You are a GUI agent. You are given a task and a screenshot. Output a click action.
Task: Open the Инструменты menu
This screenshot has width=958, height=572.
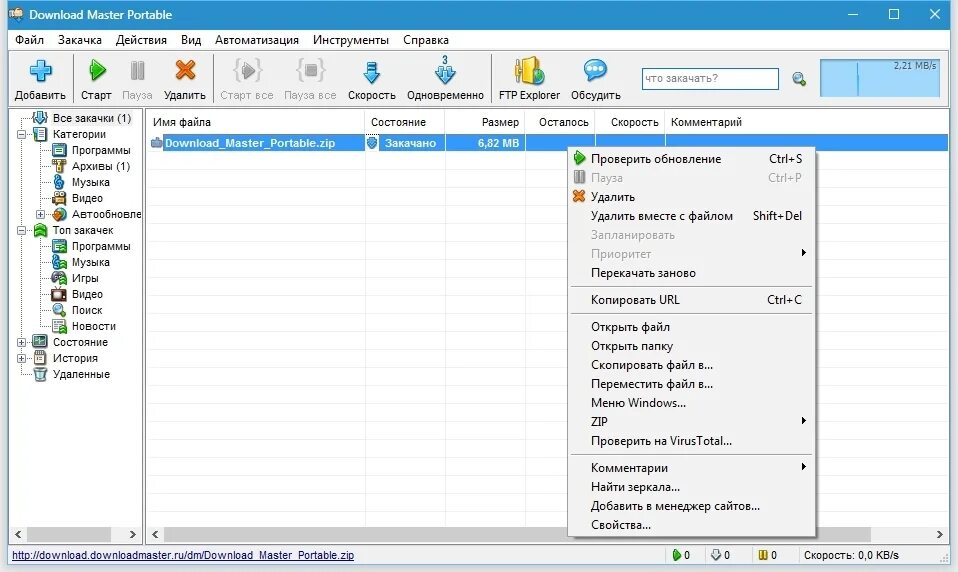[x=351, y=40]
